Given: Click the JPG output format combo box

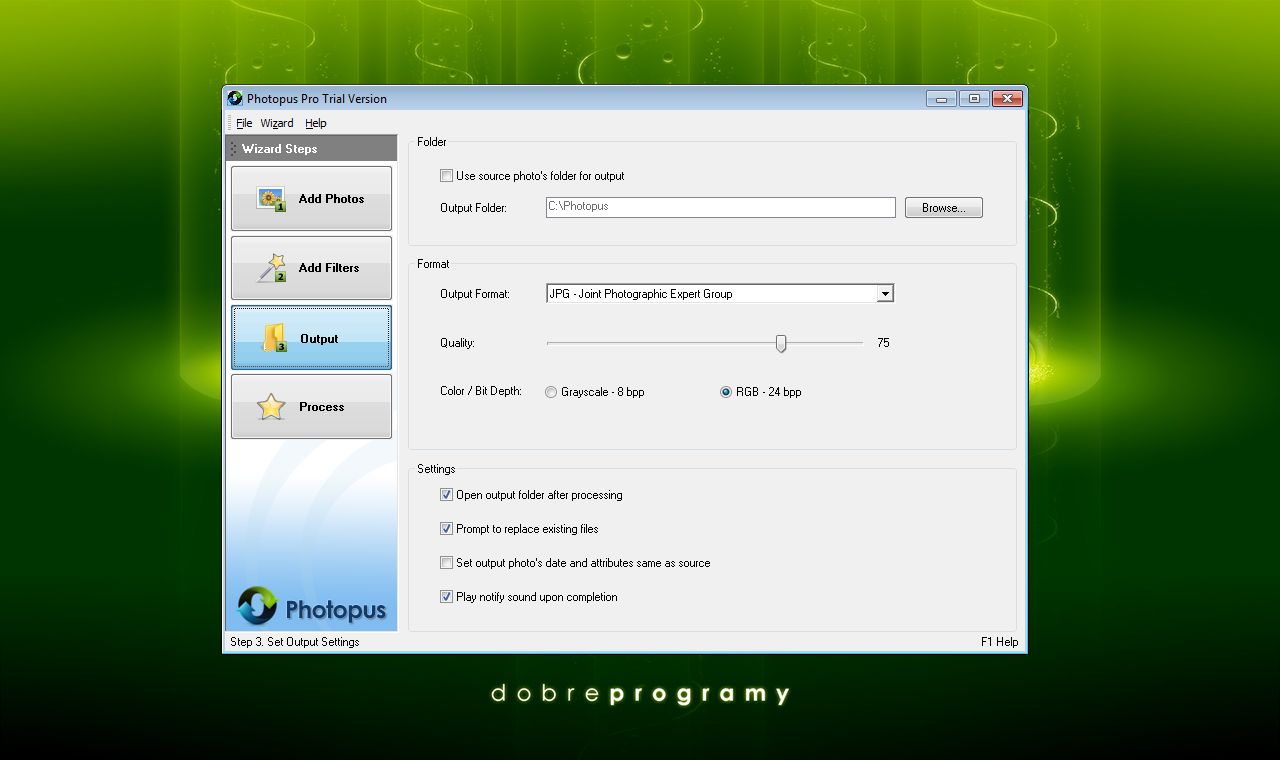Looking at the screenshot, I should (x=719, y=294).
